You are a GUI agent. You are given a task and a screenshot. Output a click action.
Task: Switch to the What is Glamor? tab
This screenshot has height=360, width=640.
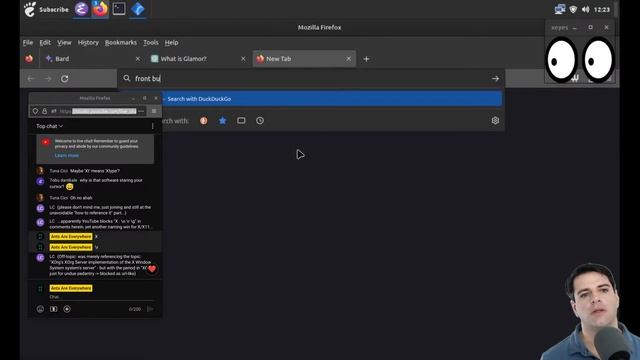pyautogui.click(x=198, y=59)
